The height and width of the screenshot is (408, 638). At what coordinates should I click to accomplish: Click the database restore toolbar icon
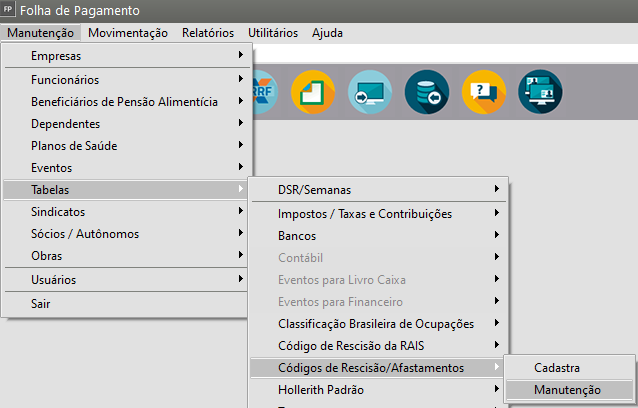tap(426, 93)
